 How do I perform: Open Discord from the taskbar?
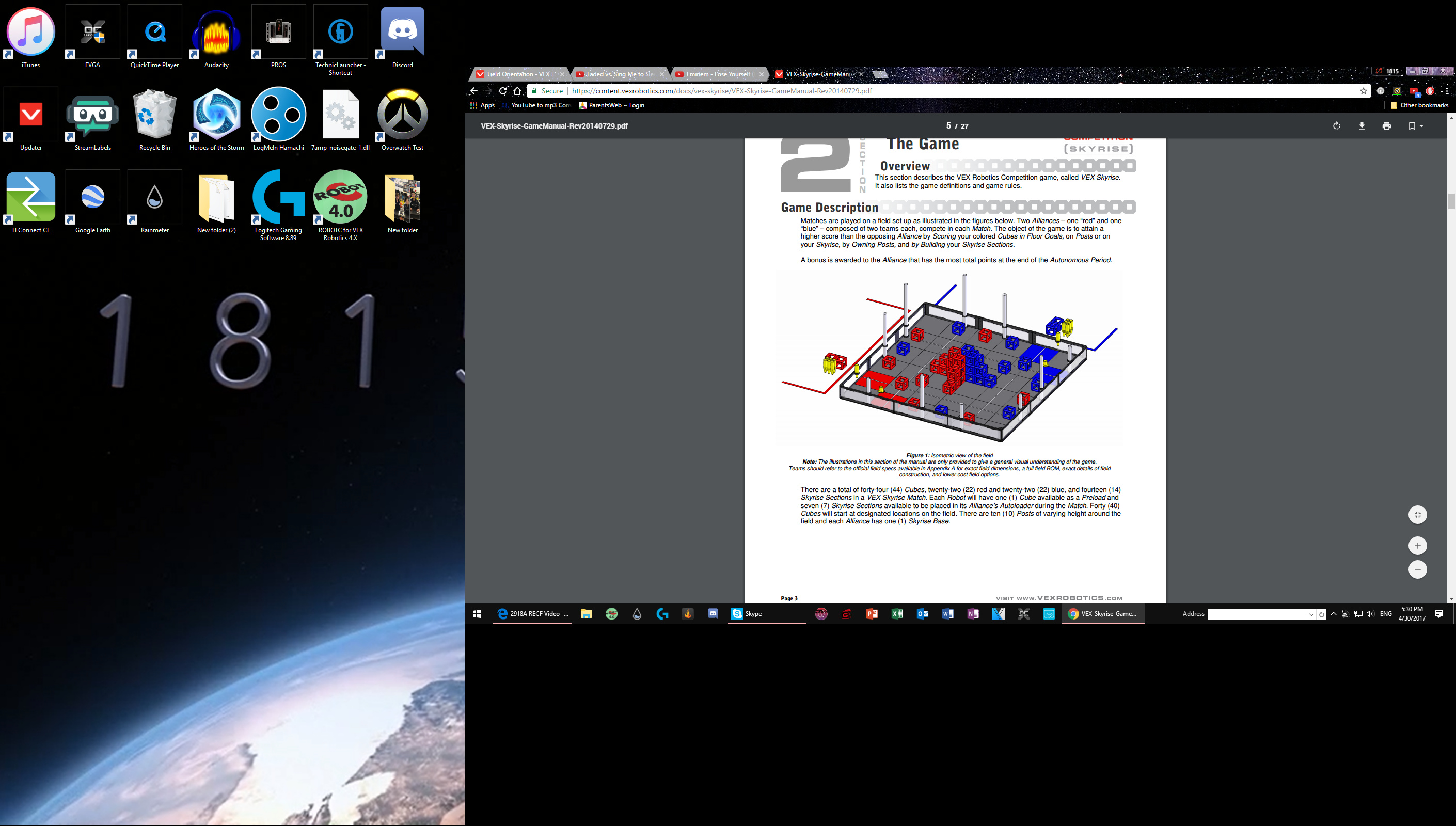[713, 614]
